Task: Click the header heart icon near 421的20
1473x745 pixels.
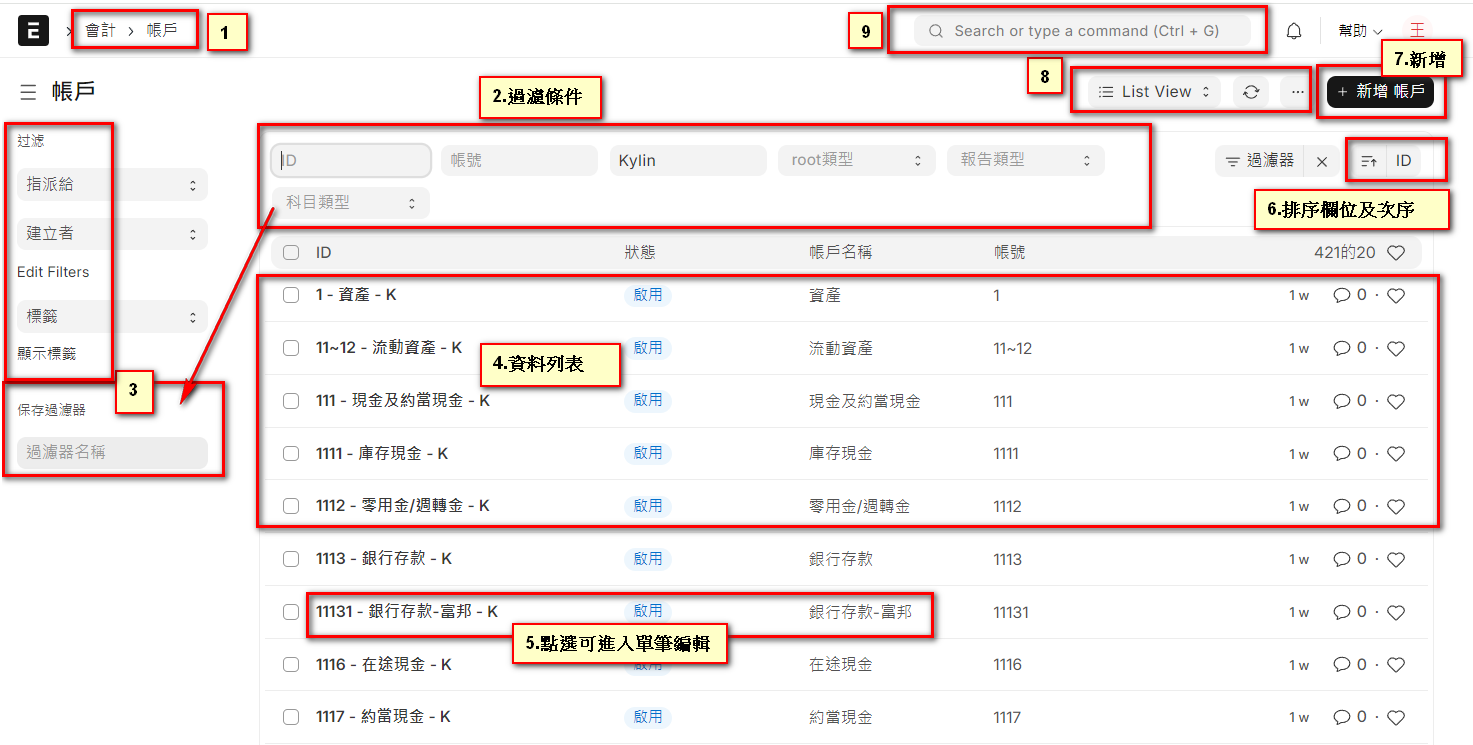Action: coord(1397,253)
